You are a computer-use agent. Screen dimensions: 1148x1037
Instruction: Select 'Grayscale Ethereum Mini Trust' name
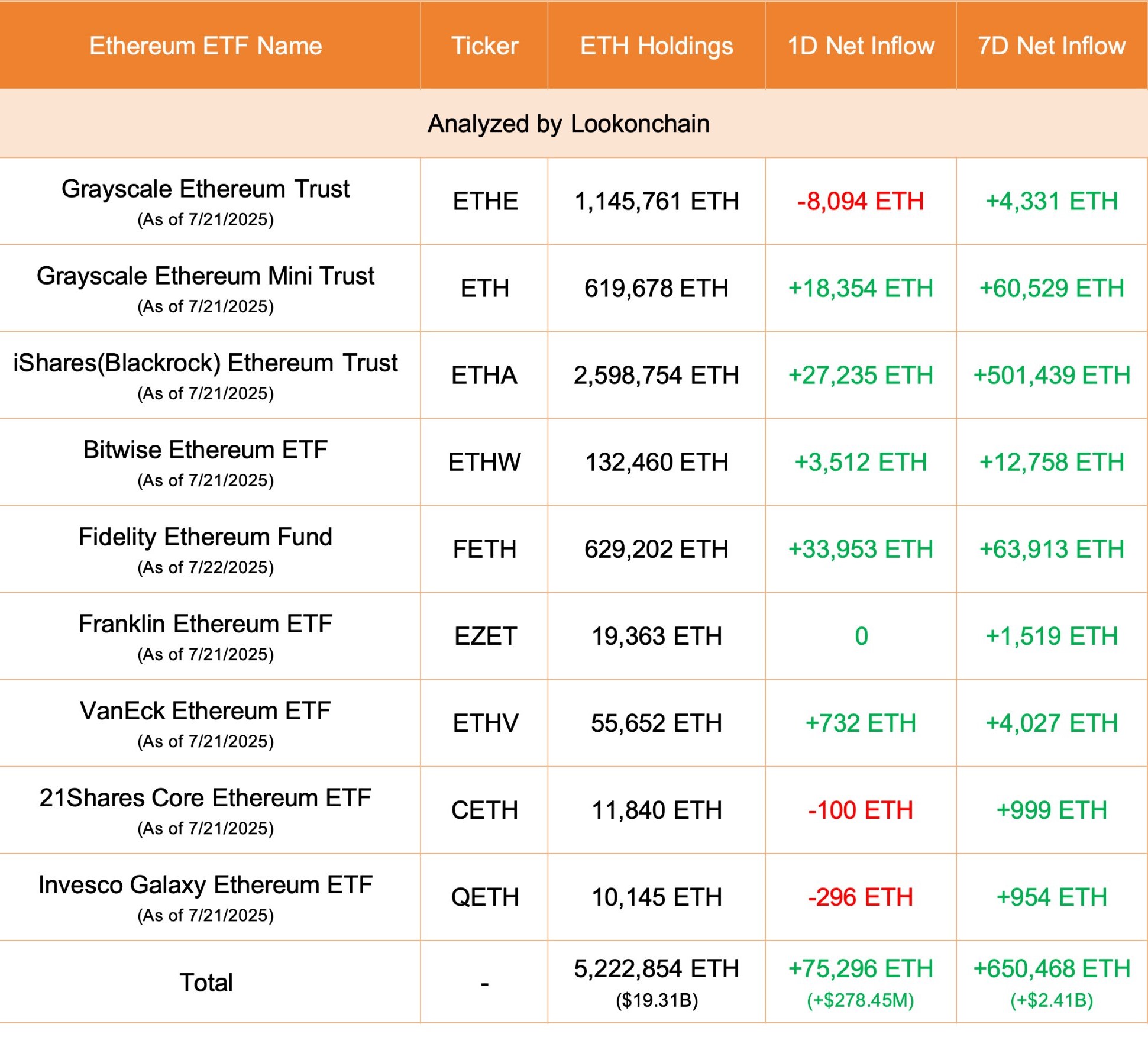click(x=206, y=276)
